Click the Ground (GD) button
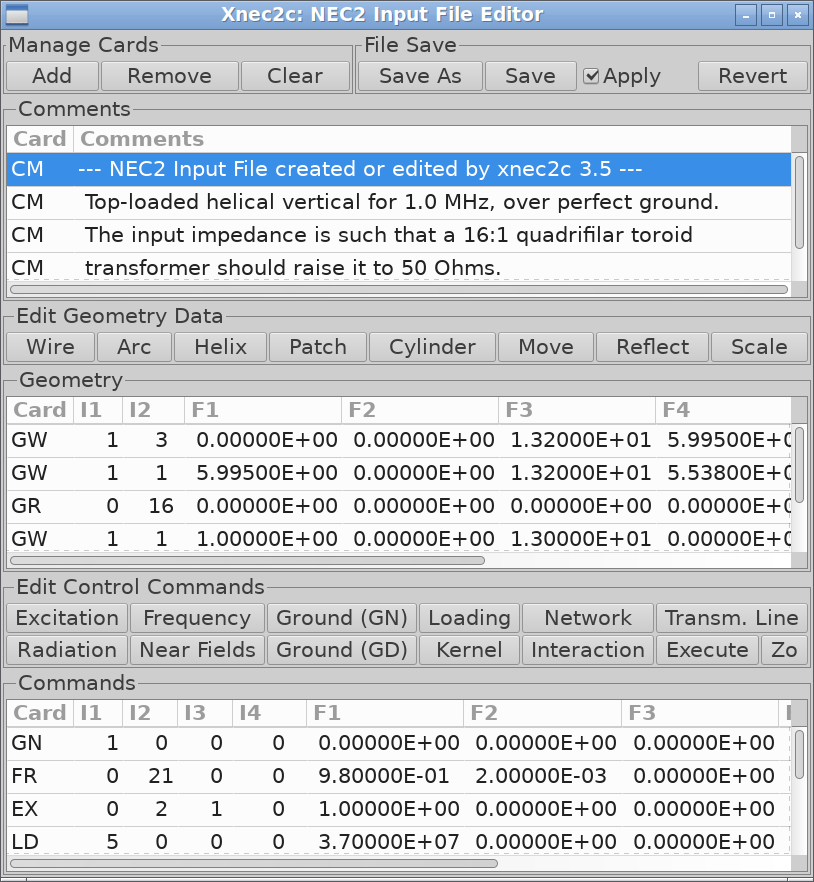 click(341, 650)
